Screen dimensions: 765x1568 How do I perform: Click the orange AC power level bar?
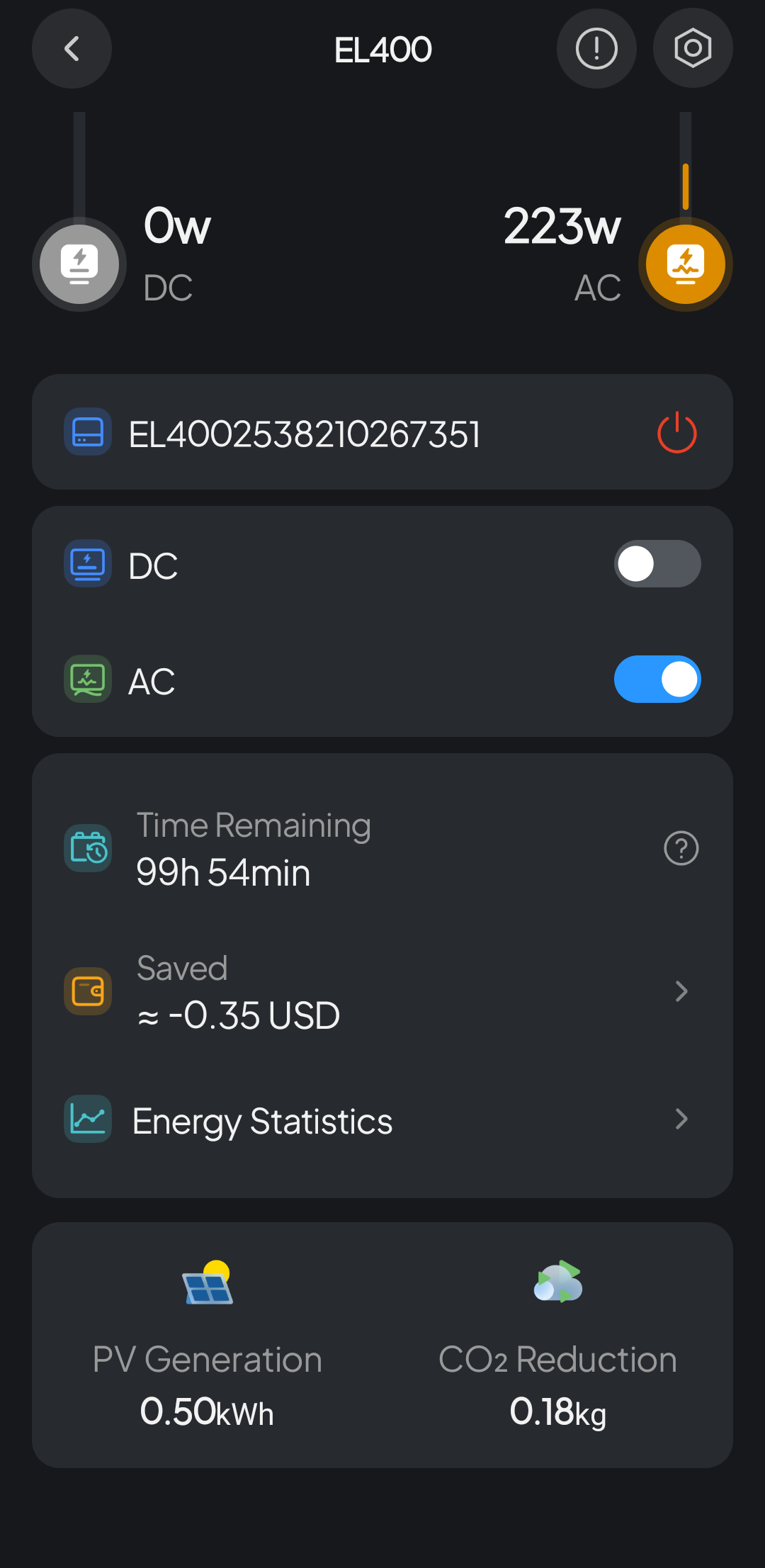pyautogui.click(x=685, y=186)
